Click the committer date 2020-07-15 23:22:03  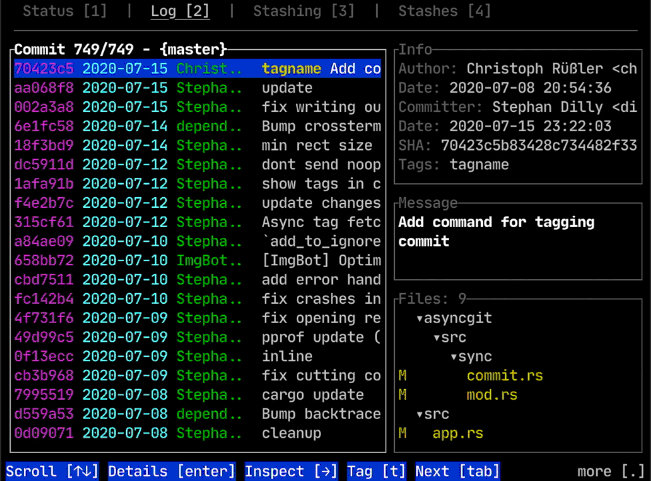pos(530,126)
